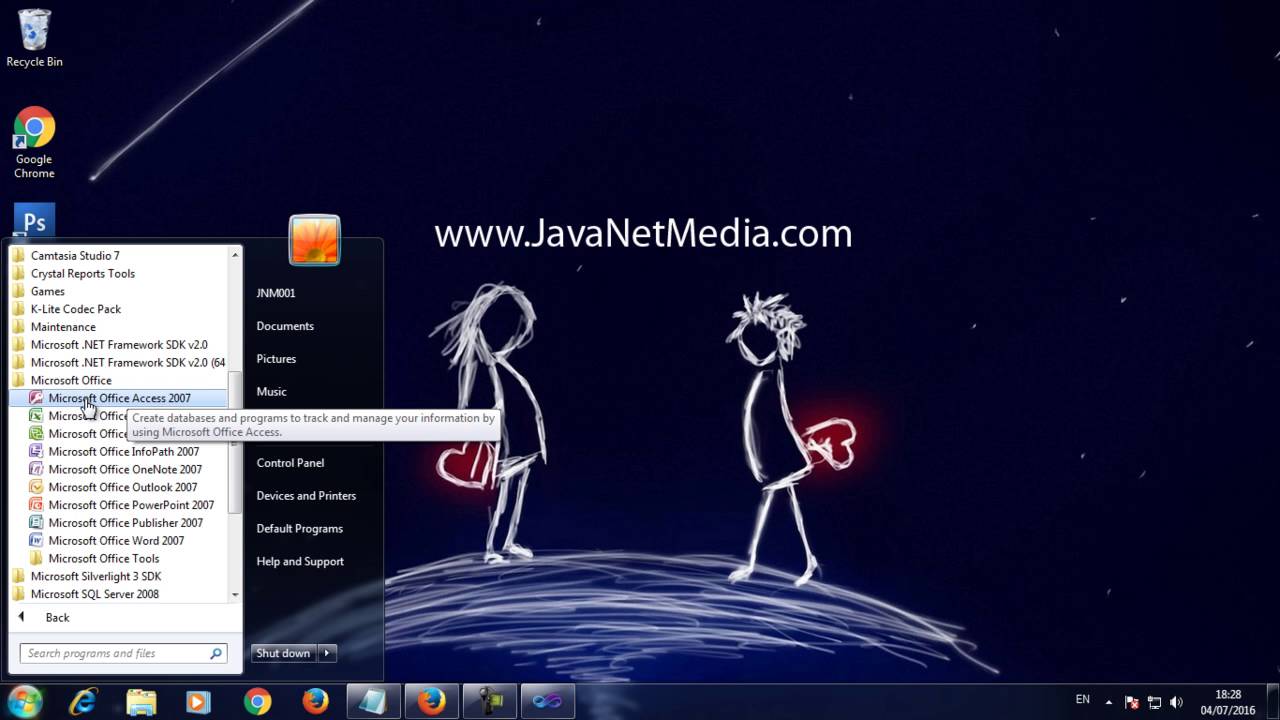Open Windows Explorer folder taskbar icon
This screenshot has width=1280, height=720.
pos(141,702)
